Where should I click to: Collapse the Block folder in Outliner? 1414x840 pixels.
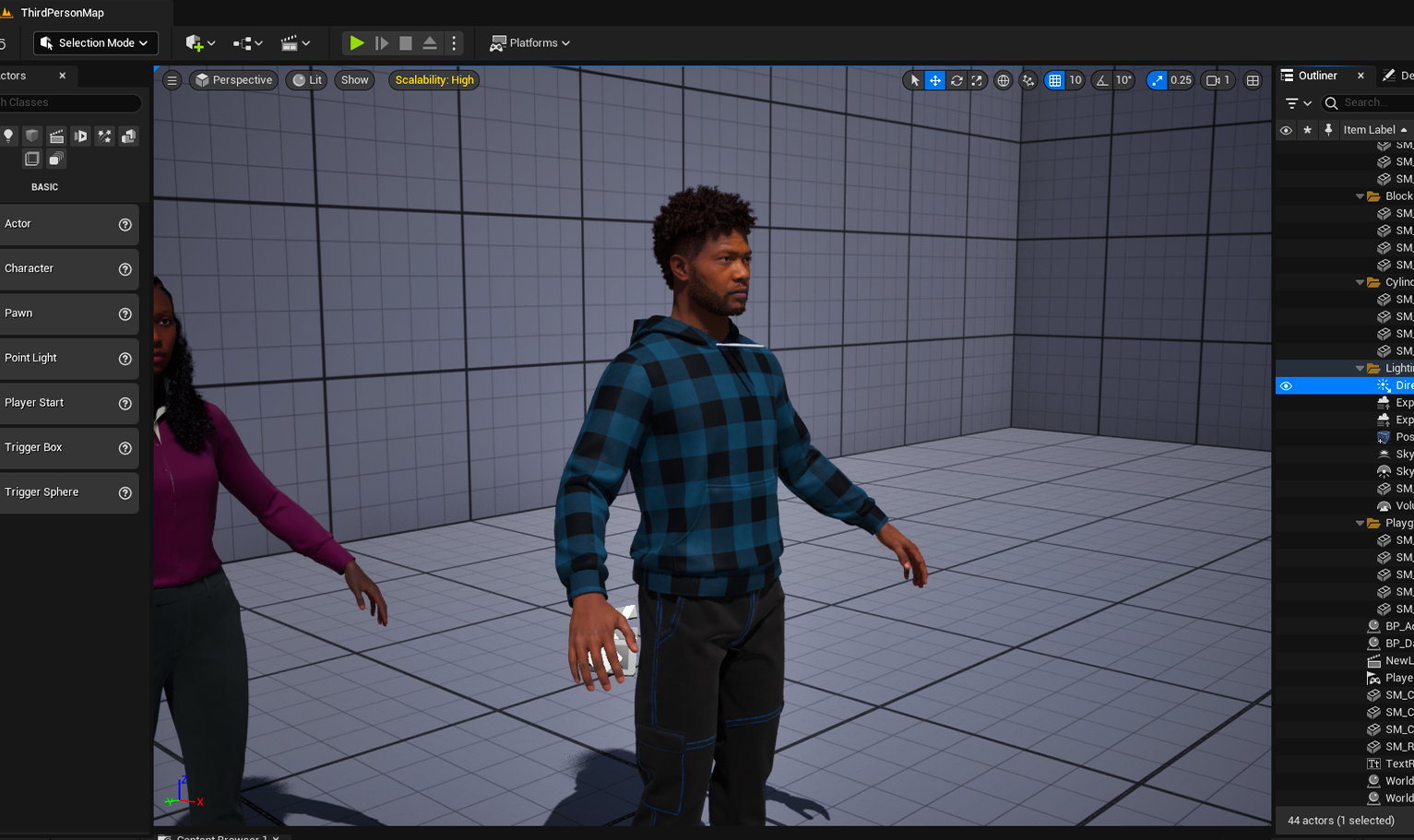(x=1360, y=196)
